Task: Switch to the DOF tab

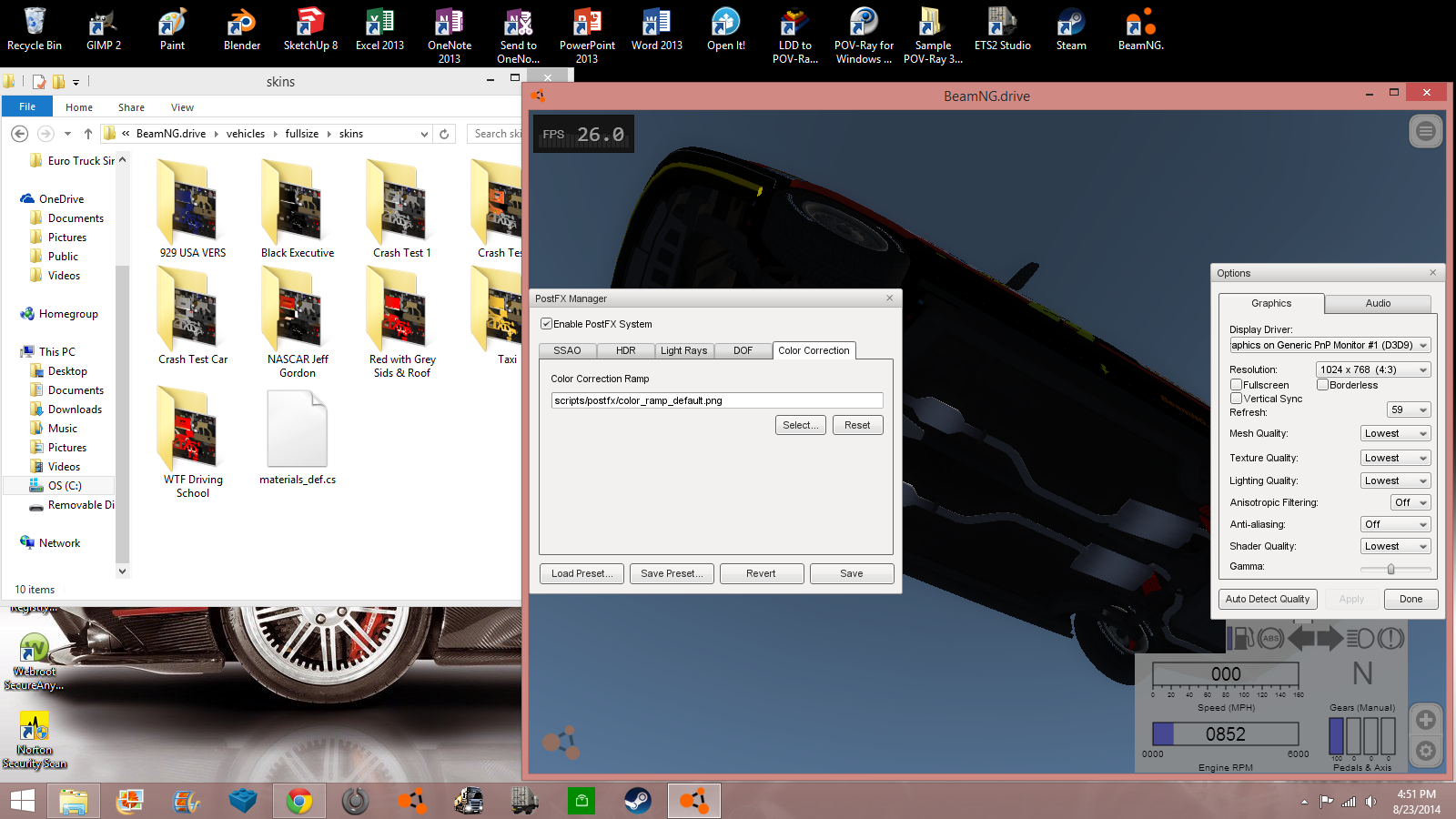Action: [x=743, y=350]
